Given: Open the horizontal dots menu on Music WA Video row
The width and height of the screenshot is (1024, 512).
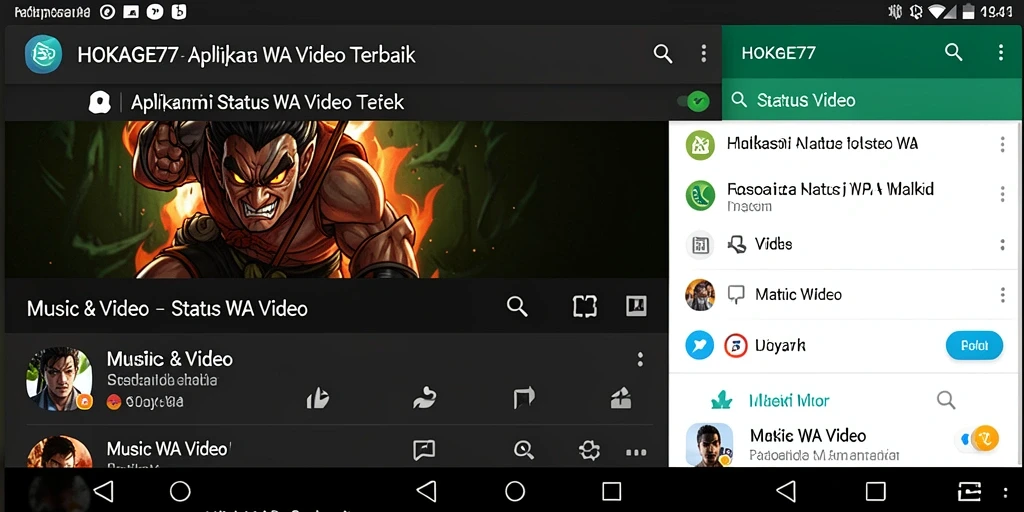Looking at the screenshot, I should point(636,452).
